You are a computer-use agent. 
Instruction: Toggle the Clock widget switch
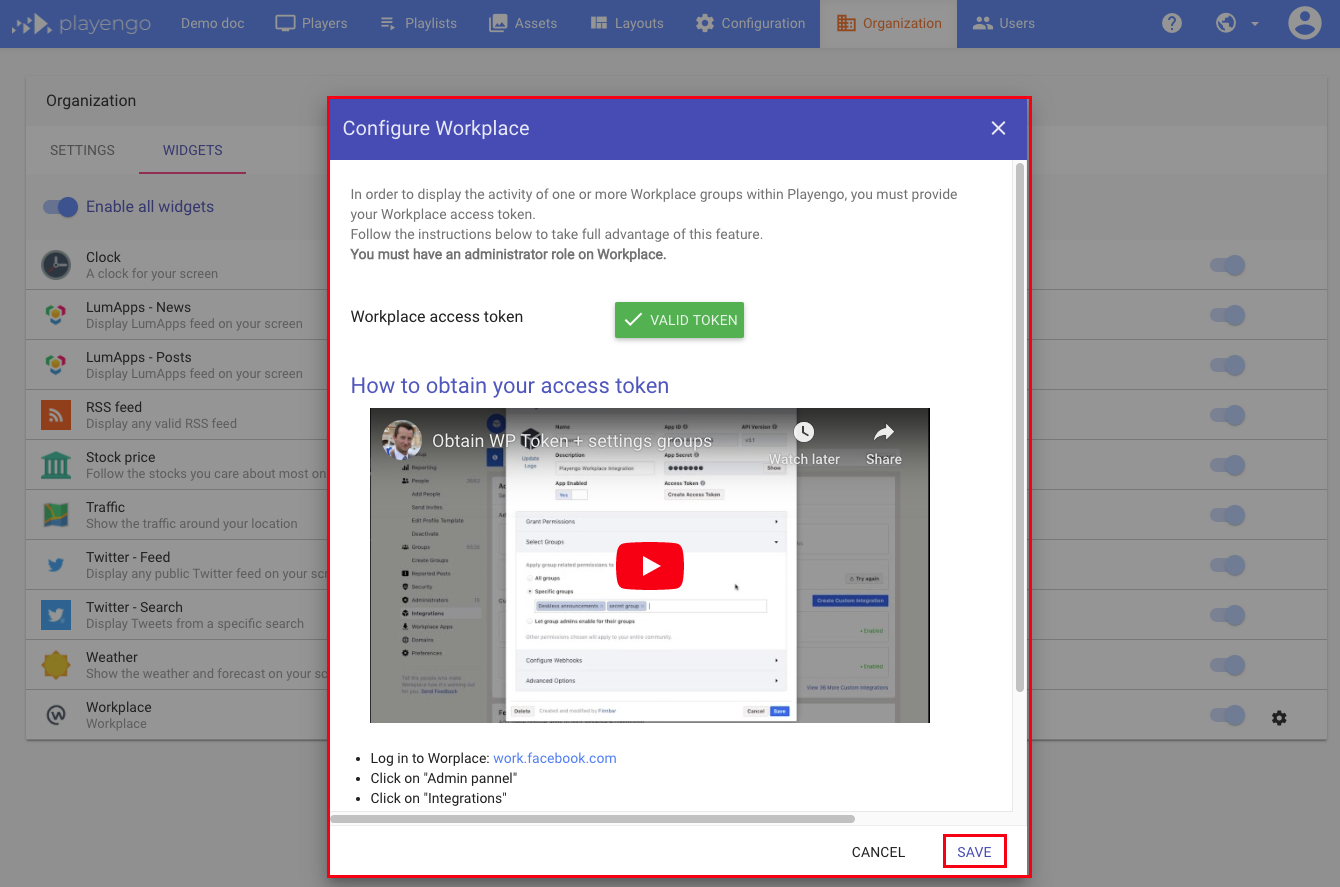point(1228,265)
